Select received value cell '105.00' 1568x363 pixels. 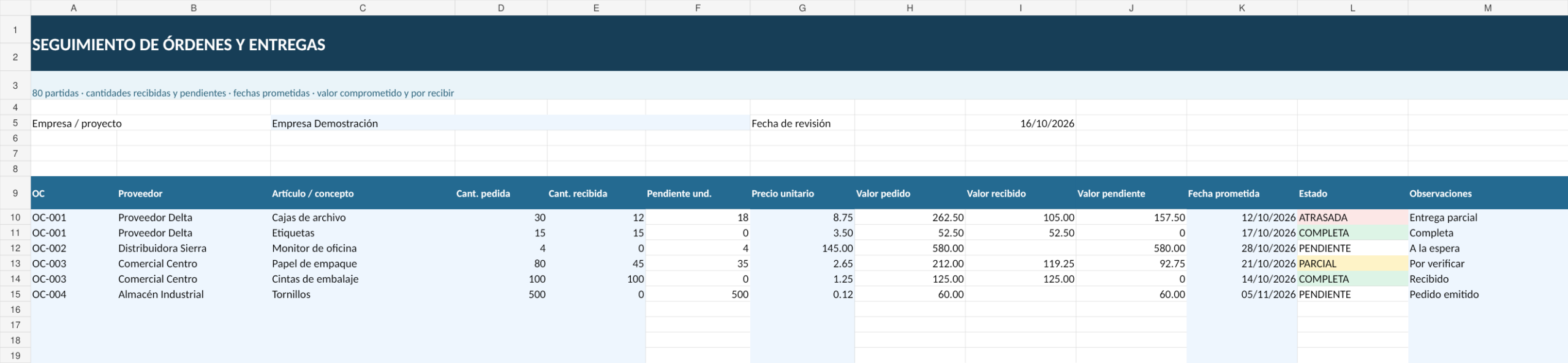pos(1020,217)
